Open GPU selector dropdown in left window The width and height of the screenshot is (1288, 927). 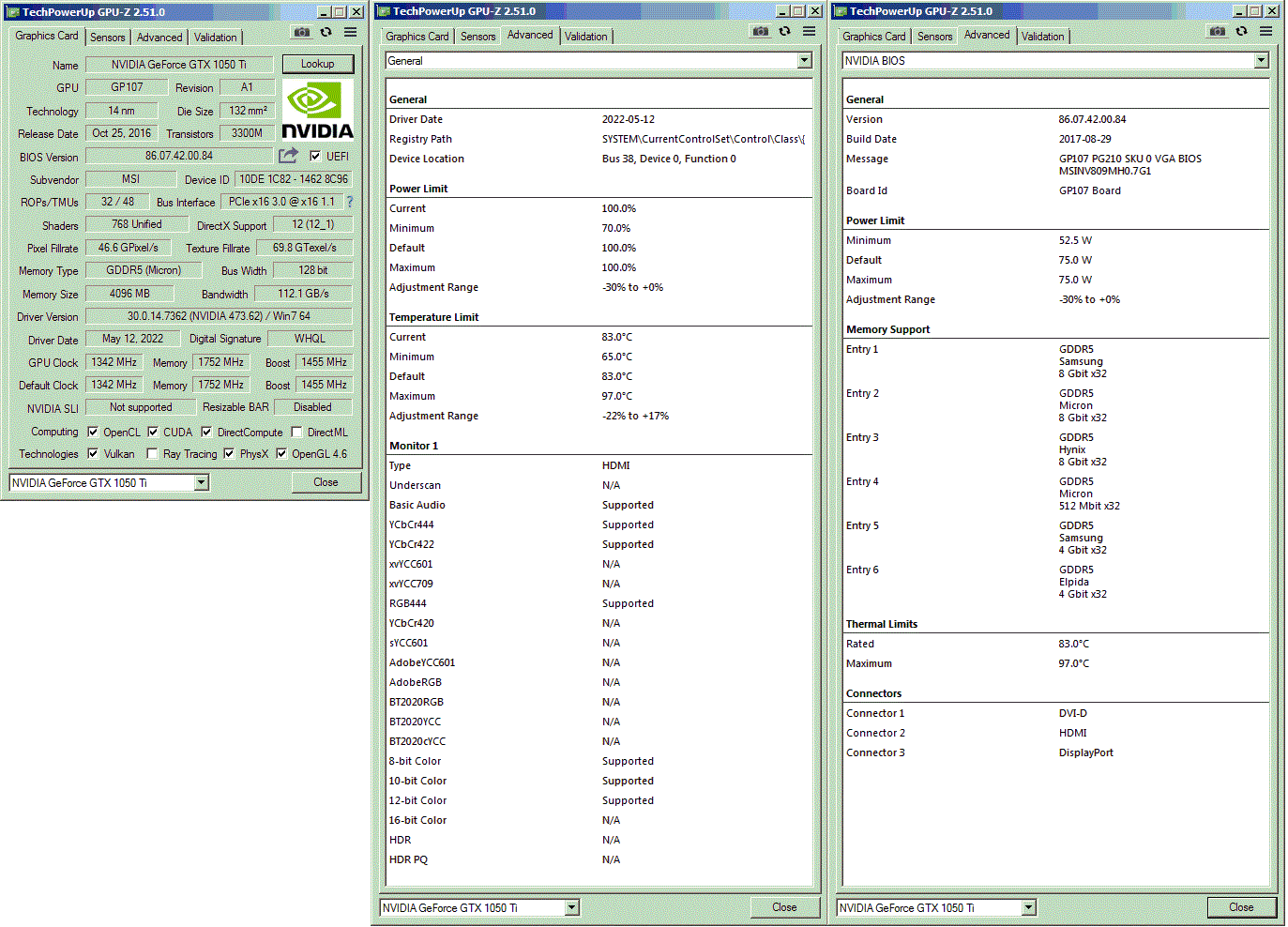(x=201, y=482)
